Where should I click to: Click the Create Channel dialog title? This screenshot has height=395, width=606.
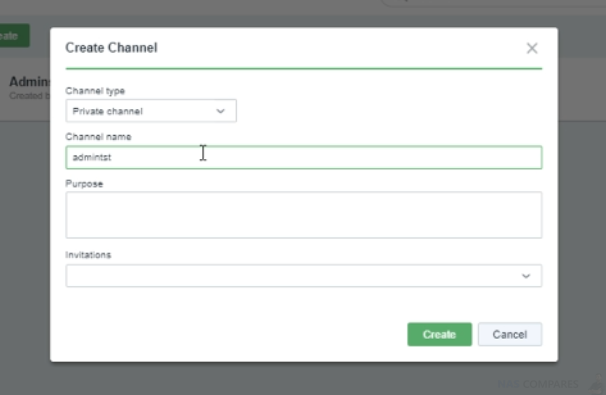111,48
